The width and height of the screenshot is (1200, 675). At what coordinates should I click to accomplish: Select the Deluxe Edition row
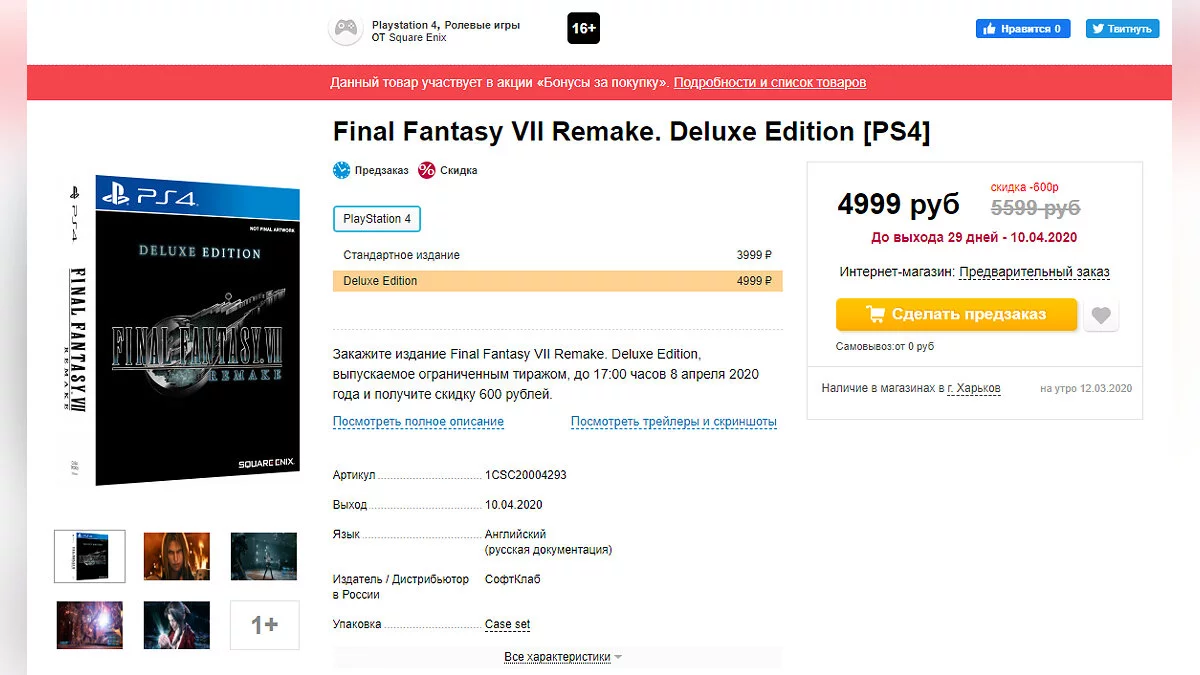click(x=557, y=281)
